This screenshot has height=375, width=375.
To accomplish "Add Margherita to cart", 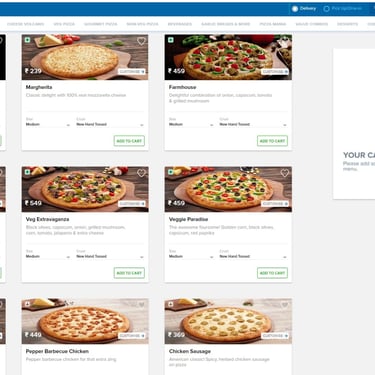I will 129,141.
